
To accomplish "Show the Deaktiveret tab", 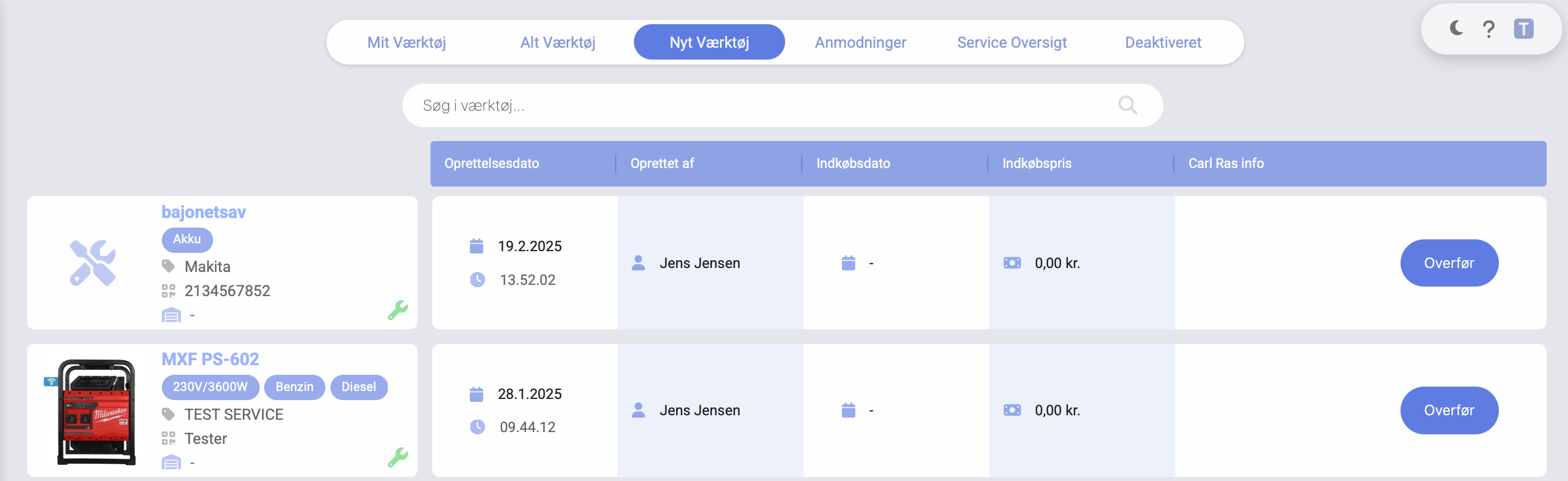I will pyautogui.click(x=1163, y=43).
